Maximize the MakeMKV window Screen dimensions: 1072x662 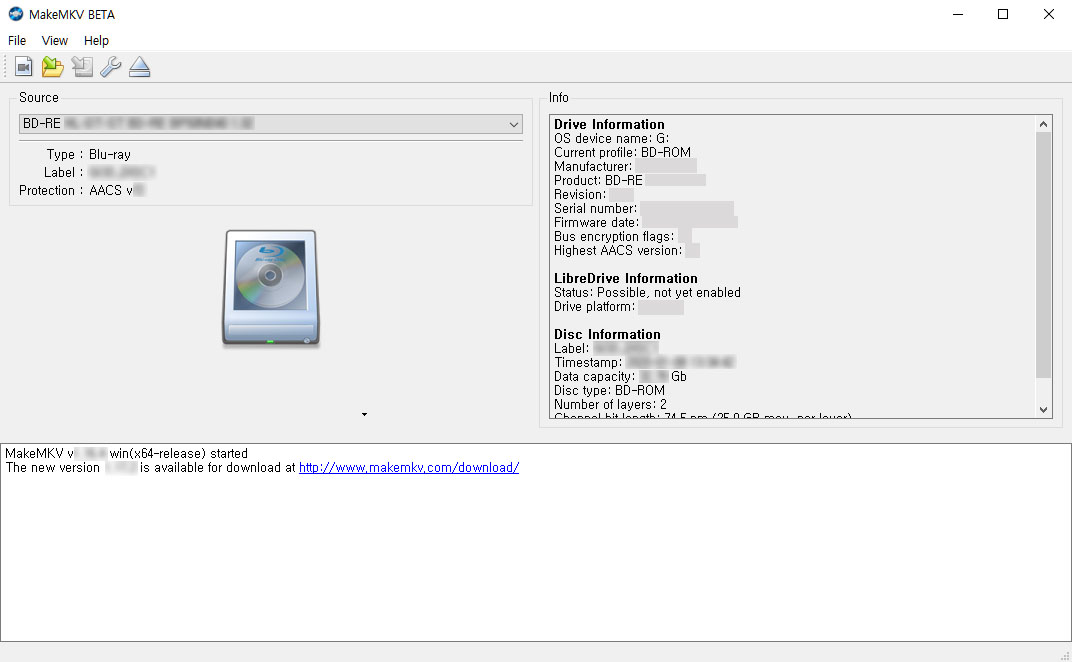point(1003,14)
